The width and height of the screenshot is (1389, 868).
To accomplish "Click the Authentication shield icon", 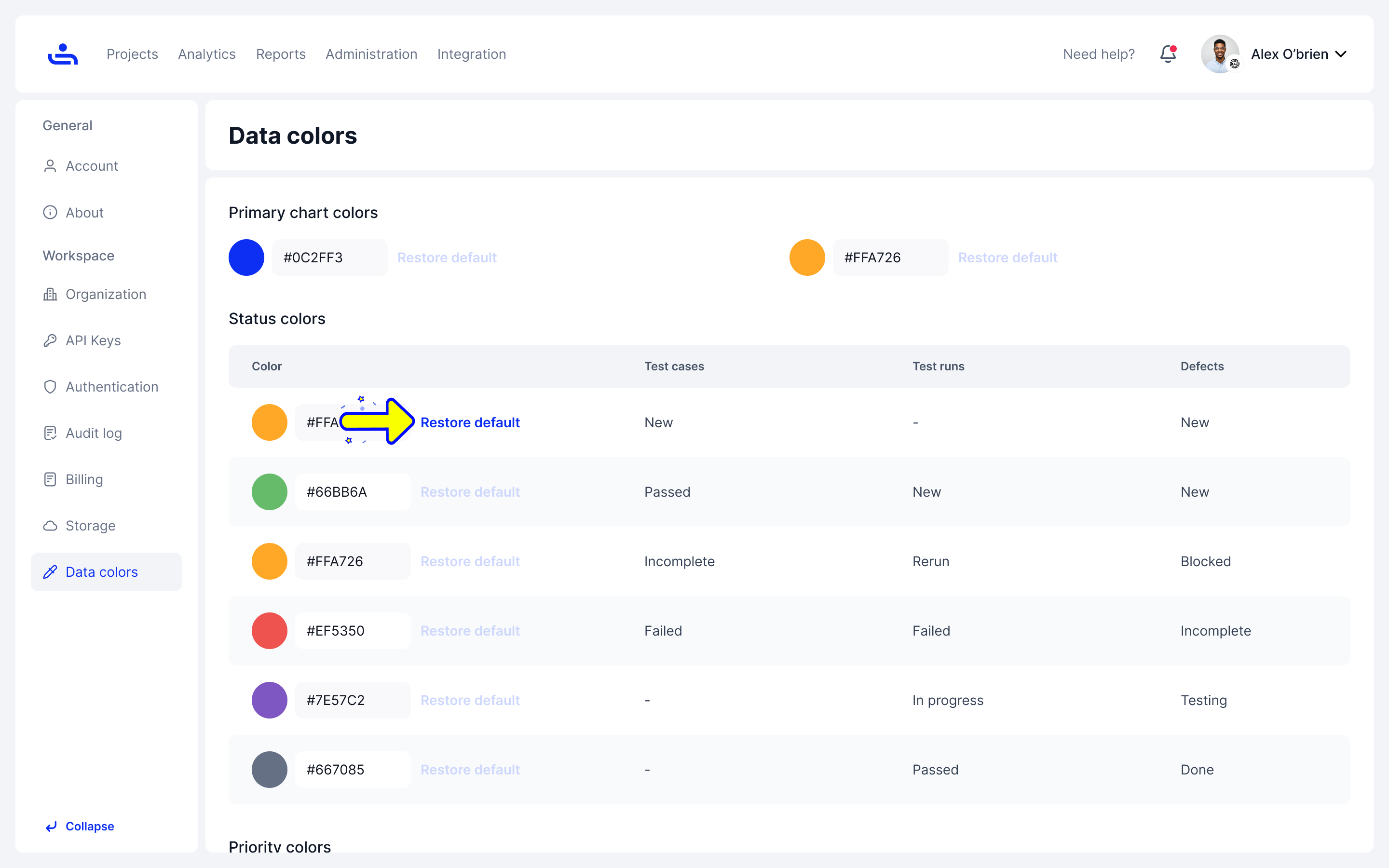I will click(x=50, y=387).
